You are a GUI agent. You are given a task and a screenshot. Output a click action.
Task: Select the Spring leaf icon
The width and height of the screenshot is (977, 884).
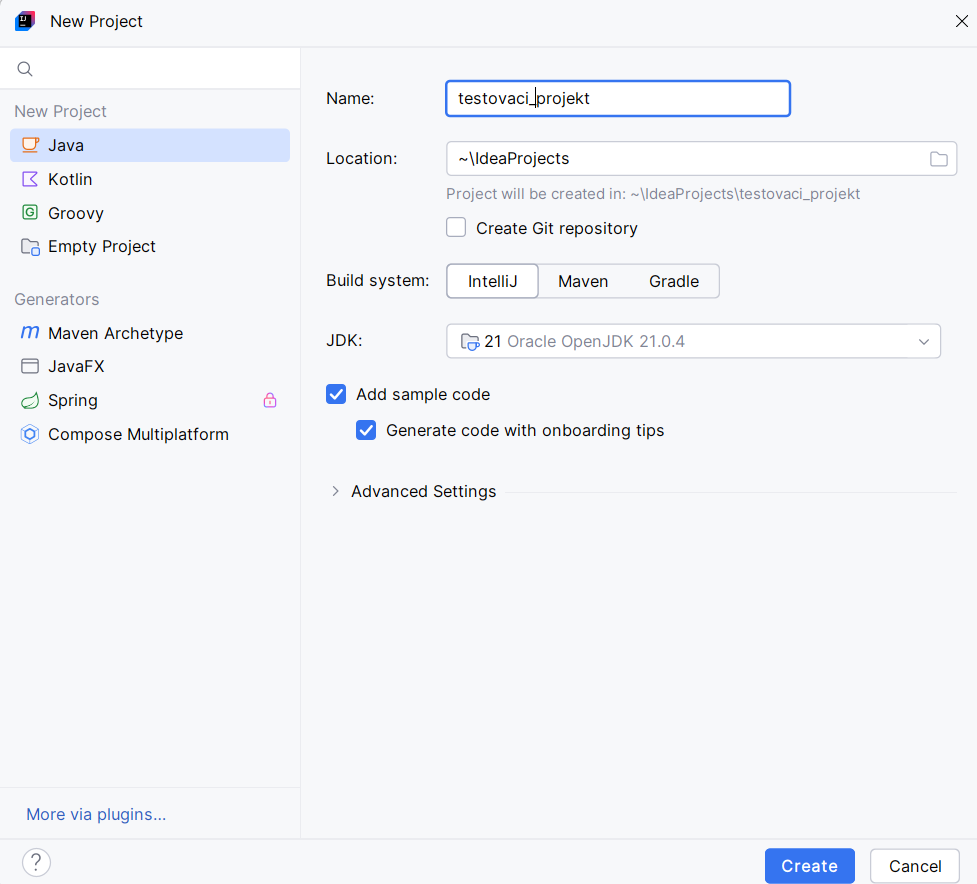(x=30, y=401)
